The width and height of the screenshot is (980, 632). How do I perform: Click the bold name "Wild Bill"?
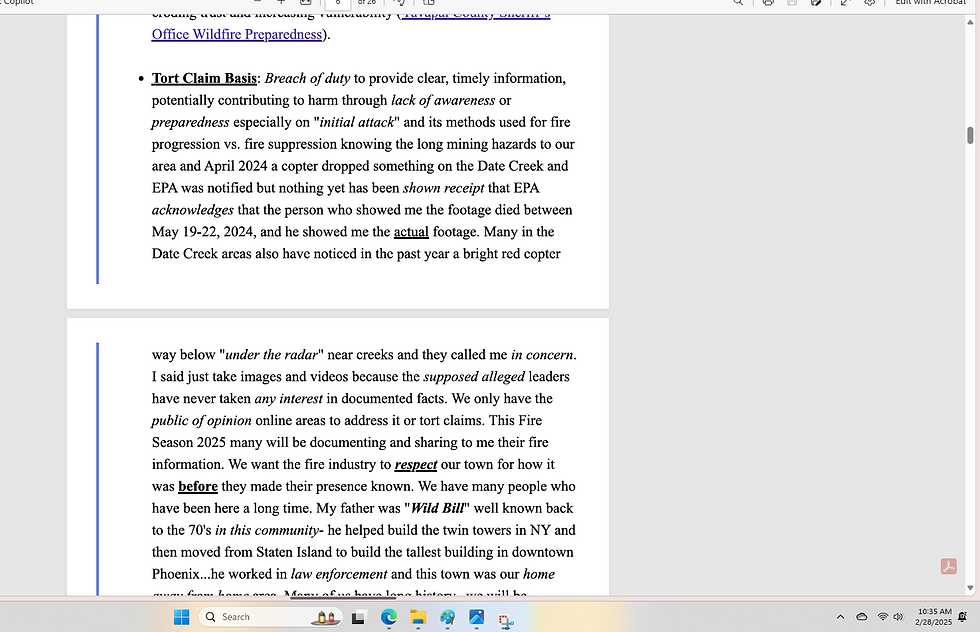pyautogui.click(x=437, y=508)
